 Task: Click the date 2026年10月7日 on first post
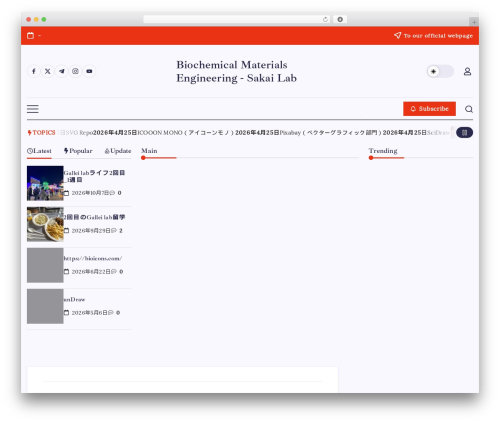[x=90, y=193]
